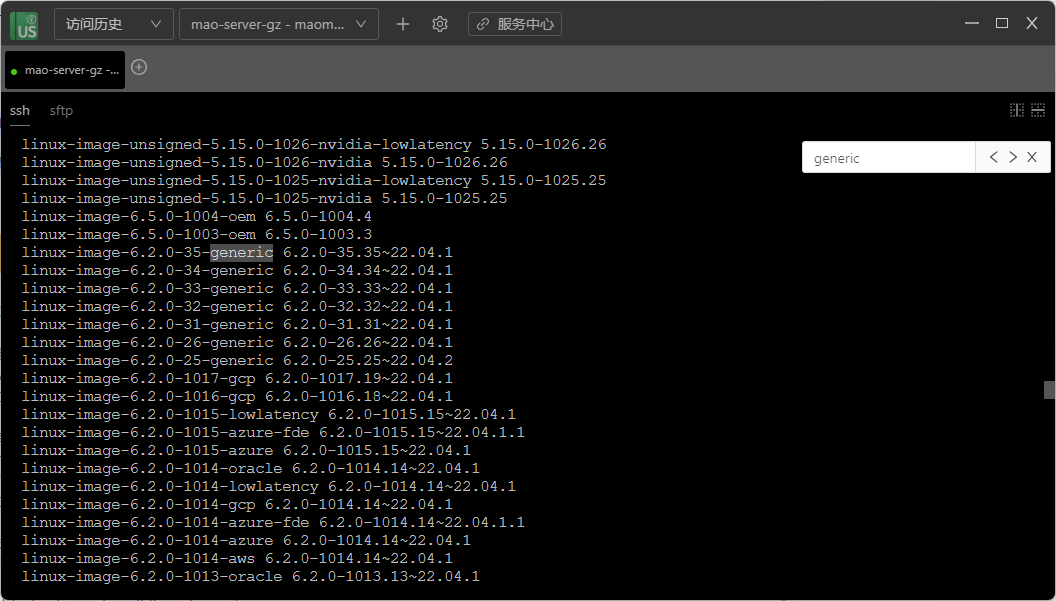
Task: Click the version '6.2.0-25.25~22.04.2'
Action: [368, 360]
